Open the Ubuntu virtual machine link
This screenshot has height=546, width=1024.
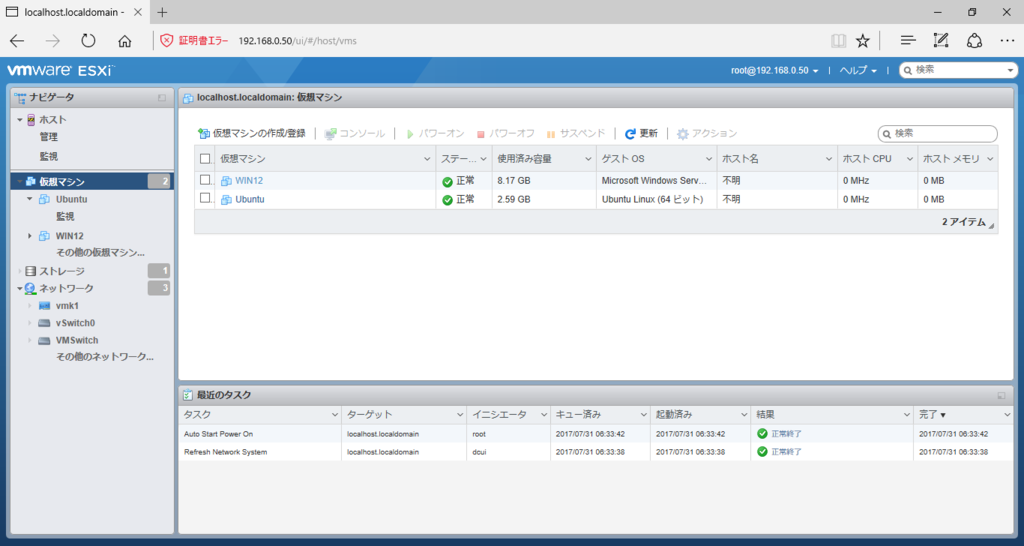click(x=250, y=200)
